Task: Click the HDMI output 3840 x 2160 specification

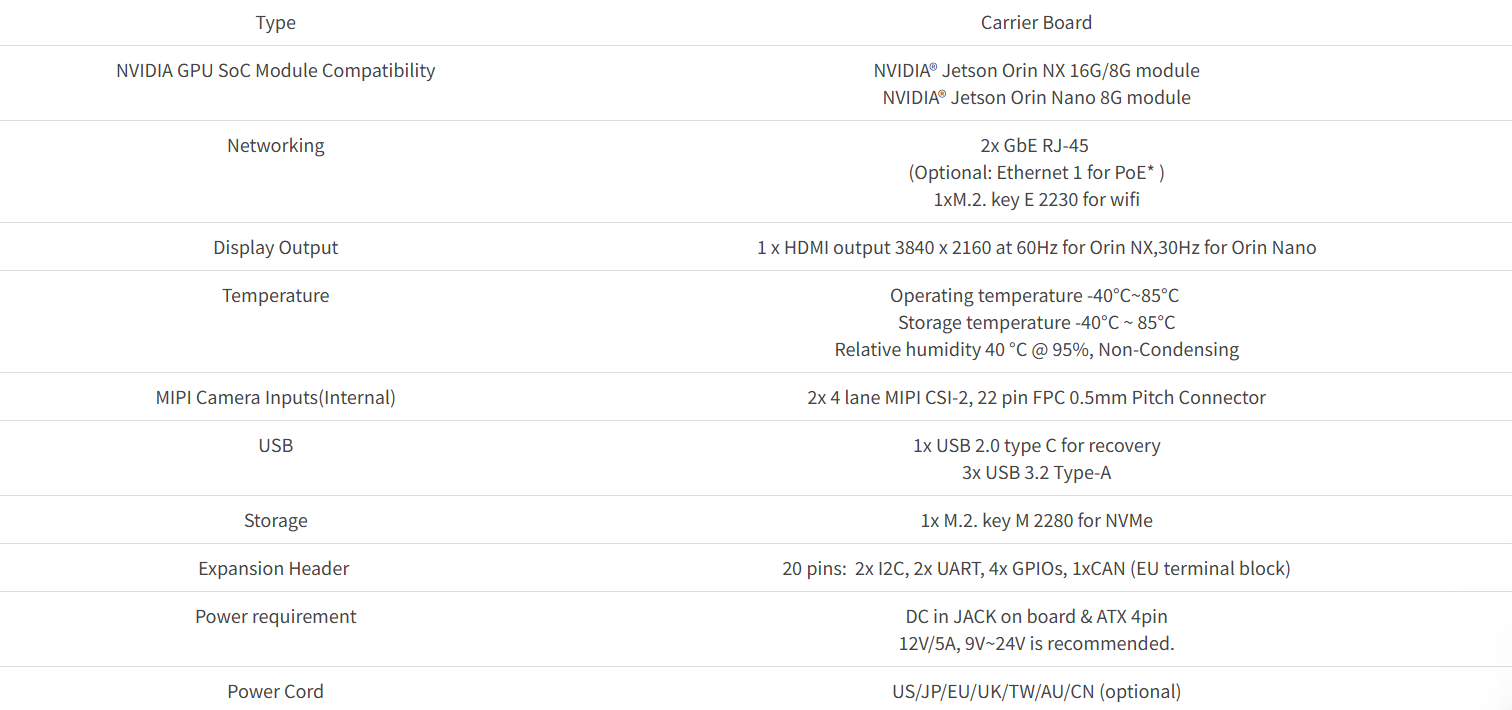Action: (1036, 248)
